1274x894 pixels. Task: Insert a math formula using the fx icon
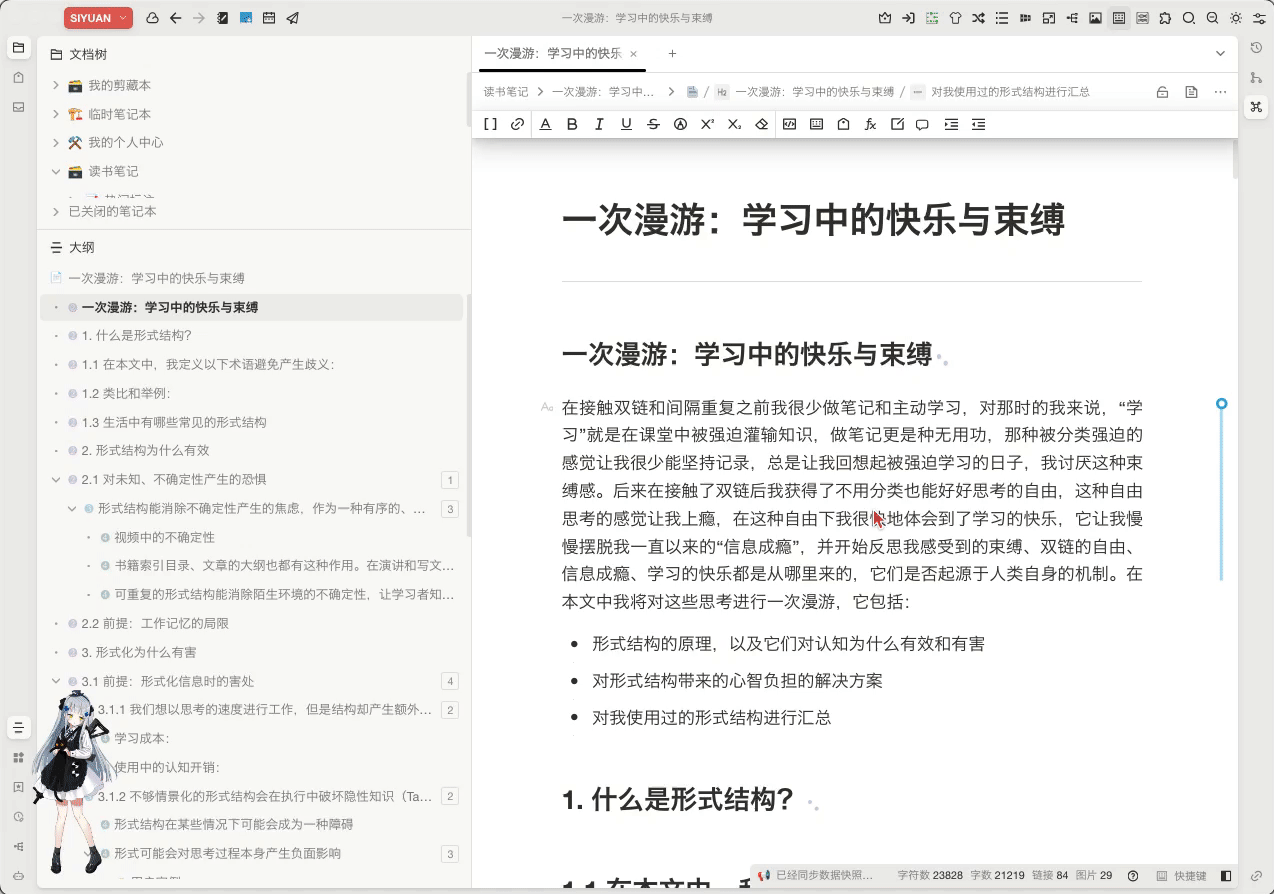point(870,124)
